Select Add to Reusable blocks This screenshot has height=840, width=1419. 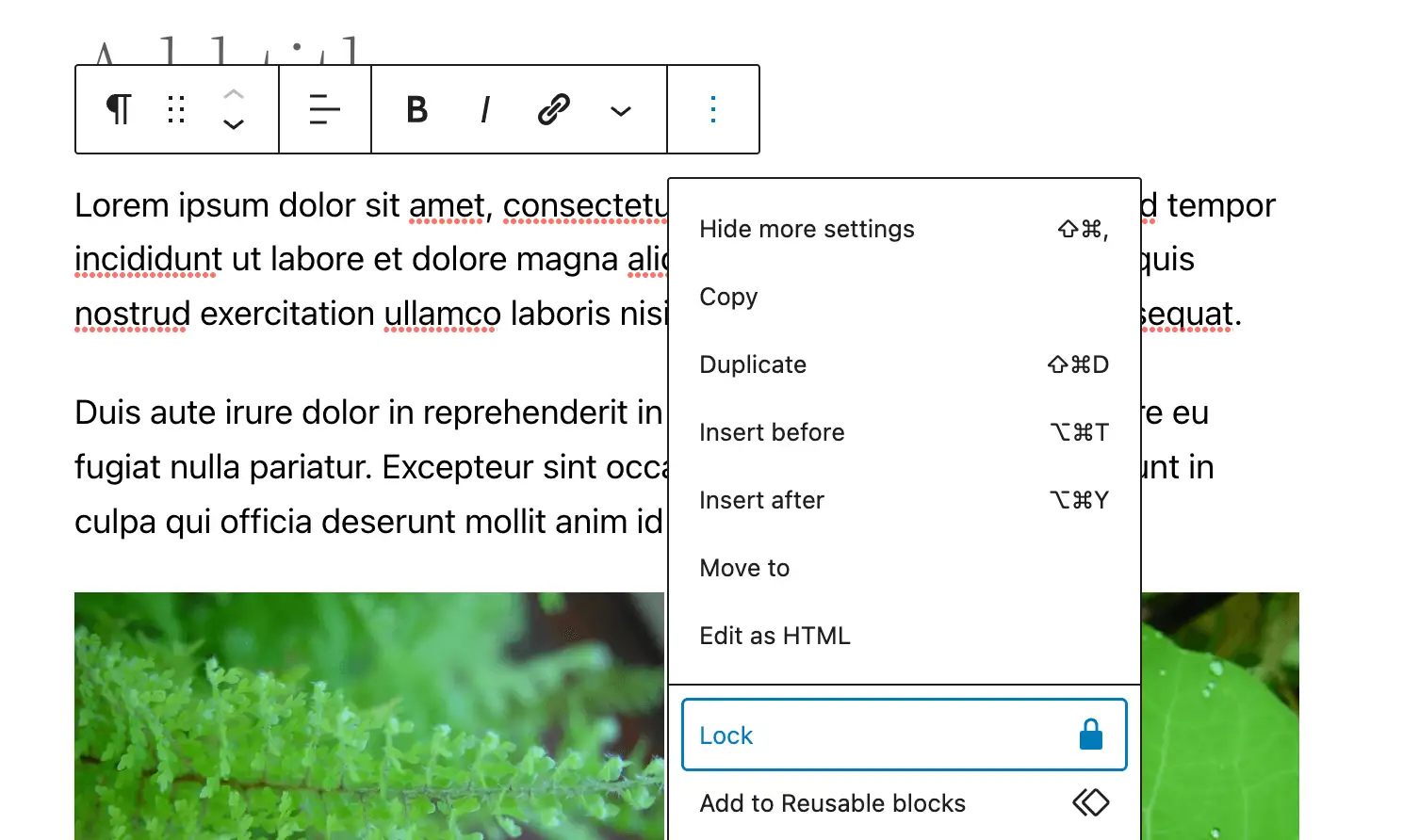coord(904,803)
